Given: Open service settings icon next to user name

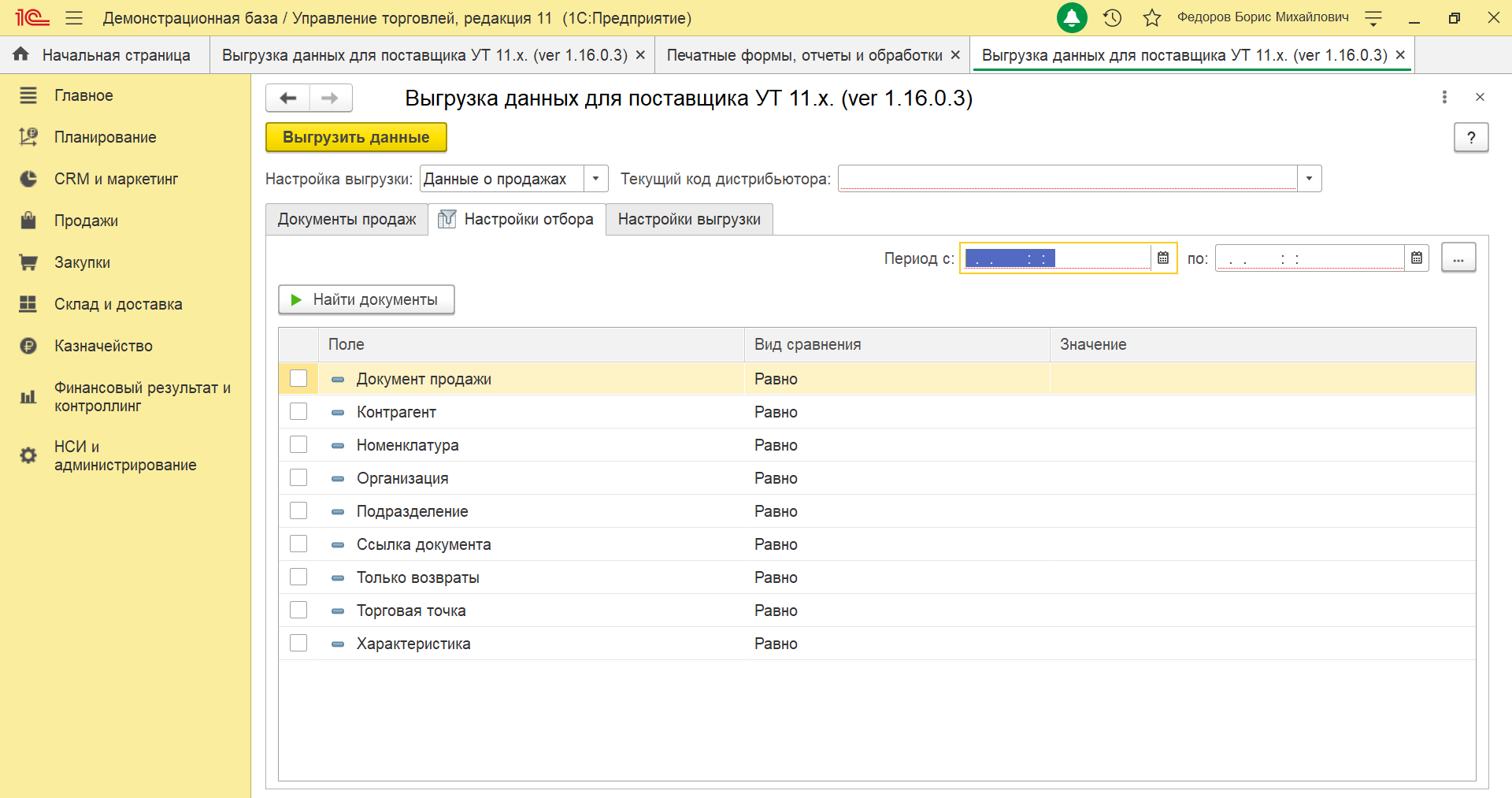Looking at the screenshot, I should point(1373,18).
